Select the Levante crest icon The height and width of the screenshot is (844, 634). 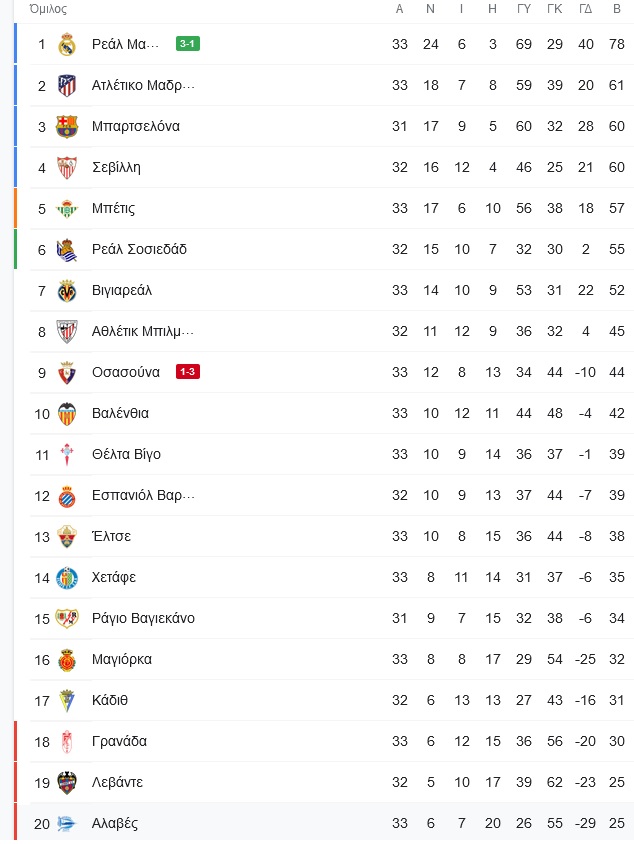[67, 783]
